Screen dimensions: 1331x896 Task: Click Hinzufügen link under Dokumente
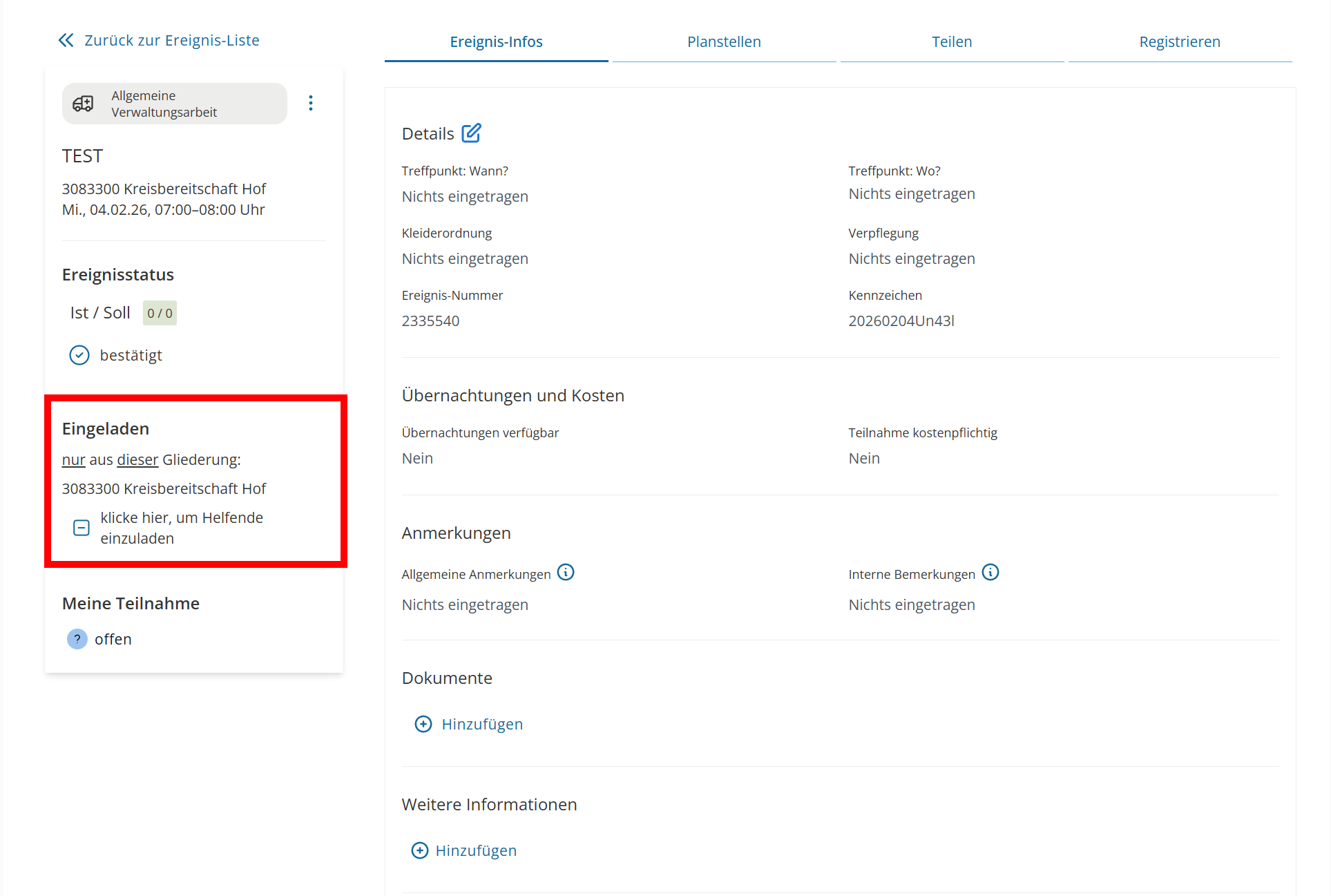coord(482,724)
